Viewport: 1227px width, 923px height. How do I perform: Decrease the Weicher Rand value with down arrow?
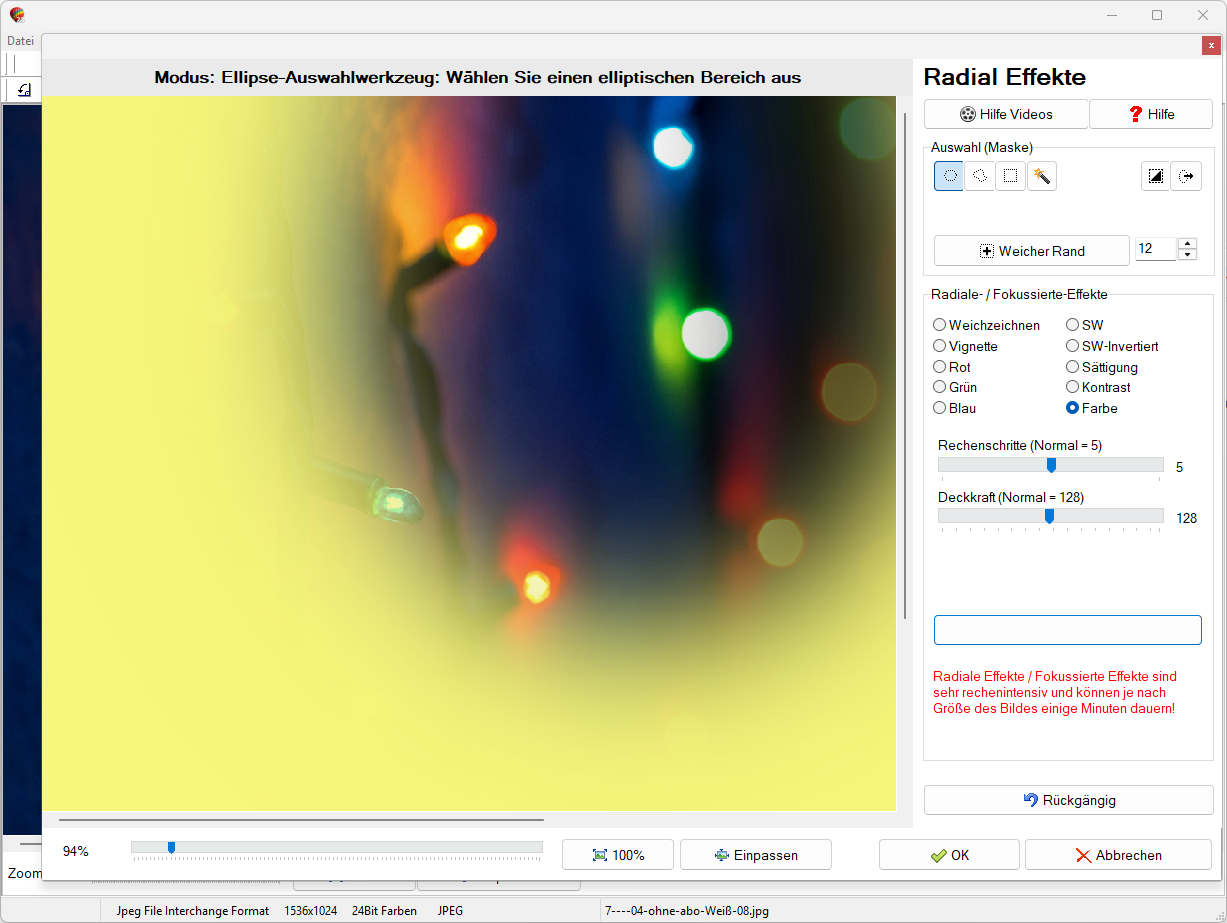tap(1187, 255)
